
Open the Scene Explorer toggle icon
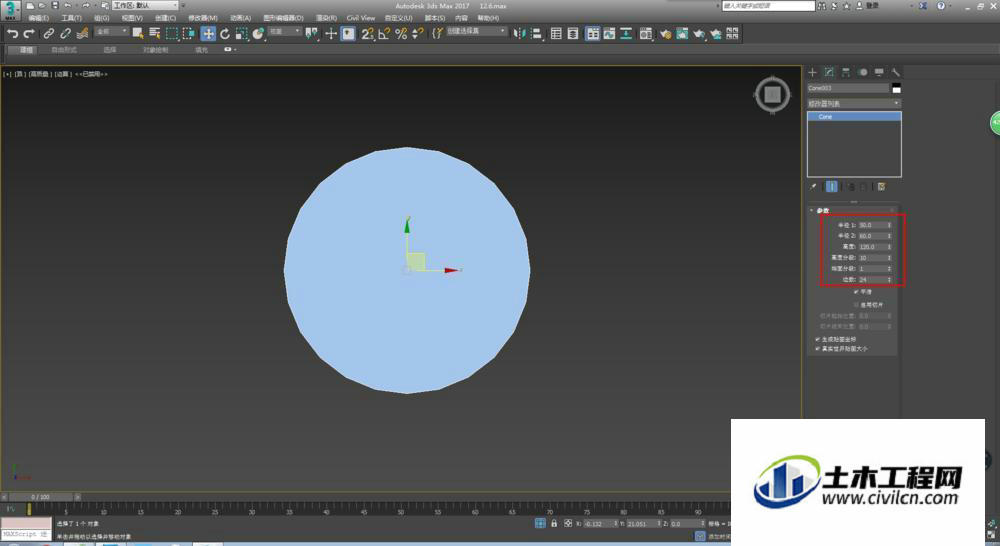pyautogui.click(x=556, y=34)
